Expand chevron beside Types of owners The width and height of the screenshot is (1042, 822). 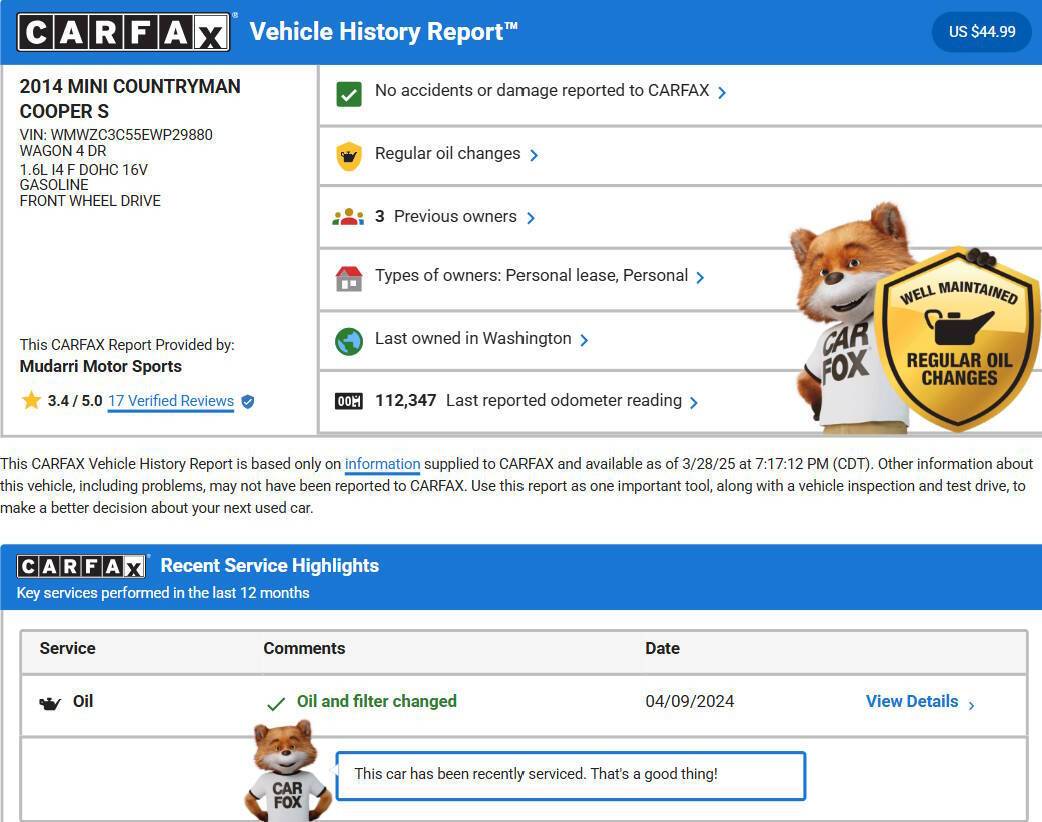(x=700, y=277)
